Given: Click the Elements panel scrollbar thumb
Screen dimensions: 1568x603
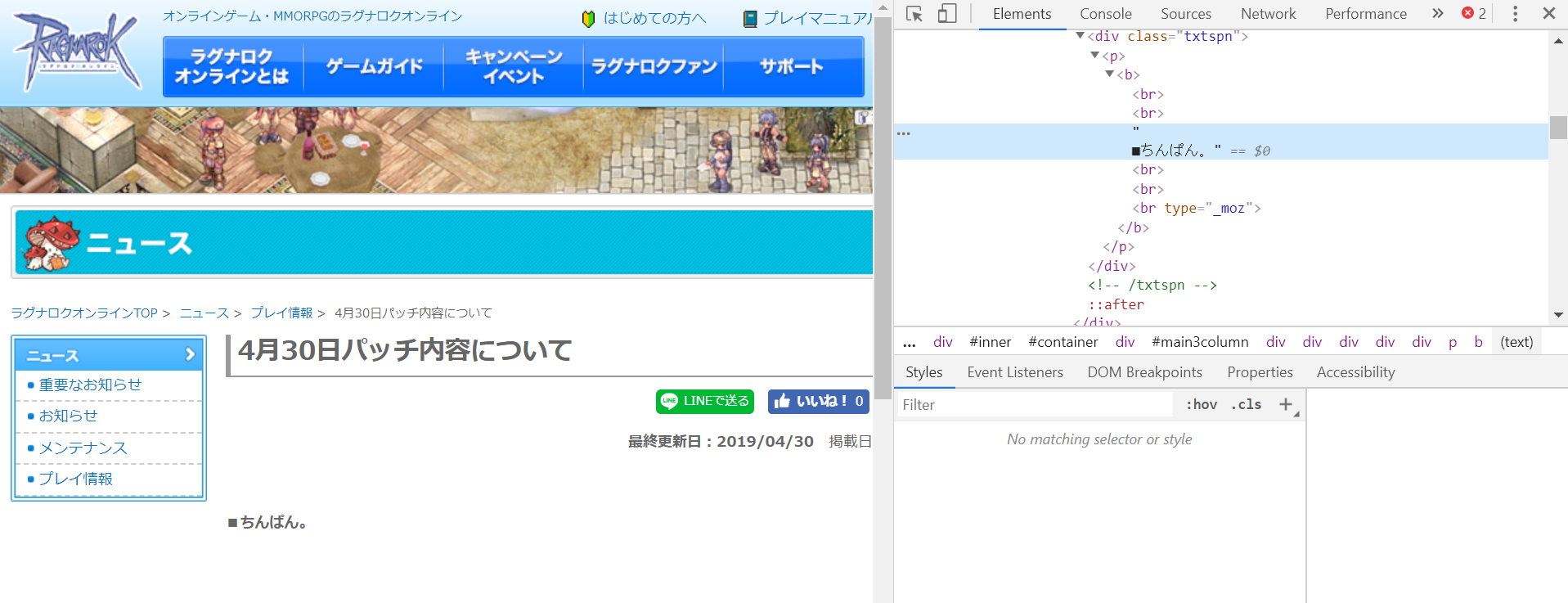Looking at the screenshot, I should click(x=1558, y=128).
